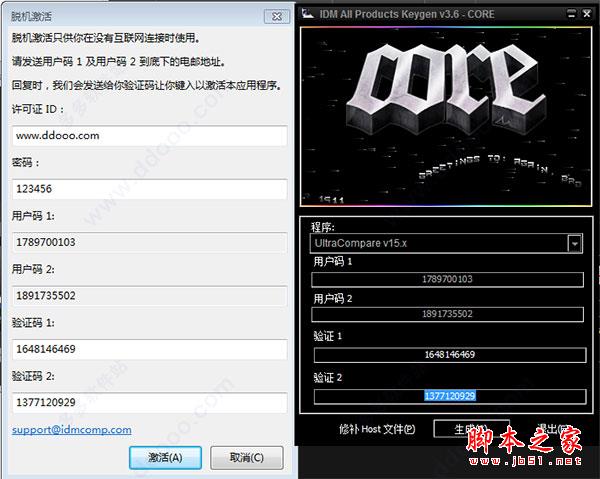Click keygen 验证 2 field with 1377120929
600x479 pixels.
tap(450, 396)
